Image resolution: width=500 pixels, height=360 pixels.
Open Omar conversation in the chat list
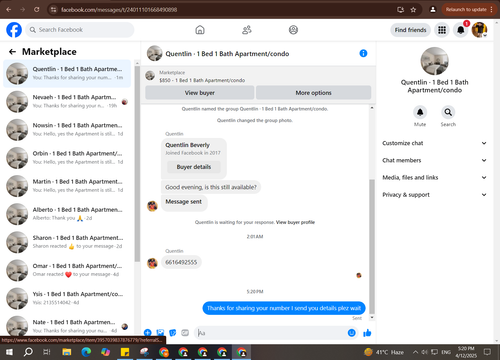[67, 270]
